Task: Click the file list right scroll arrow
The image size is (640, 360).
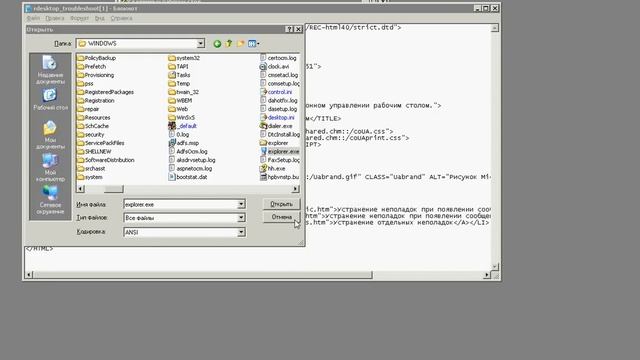Action: point(296,189)
